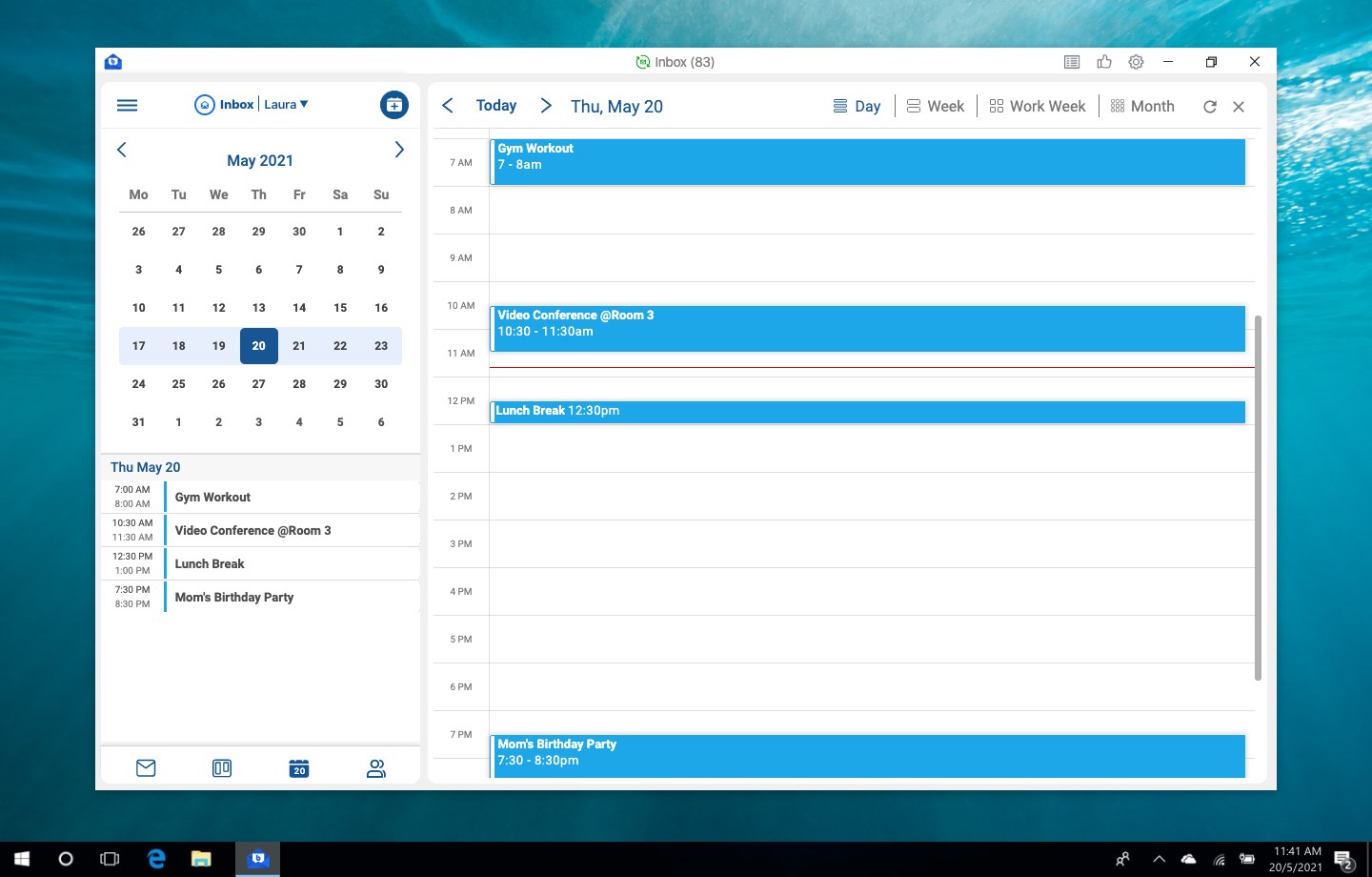1372x877 pixels.
Task: Open Video Conference @Room 3 in agenda list
Action: [x=261, y=530]
